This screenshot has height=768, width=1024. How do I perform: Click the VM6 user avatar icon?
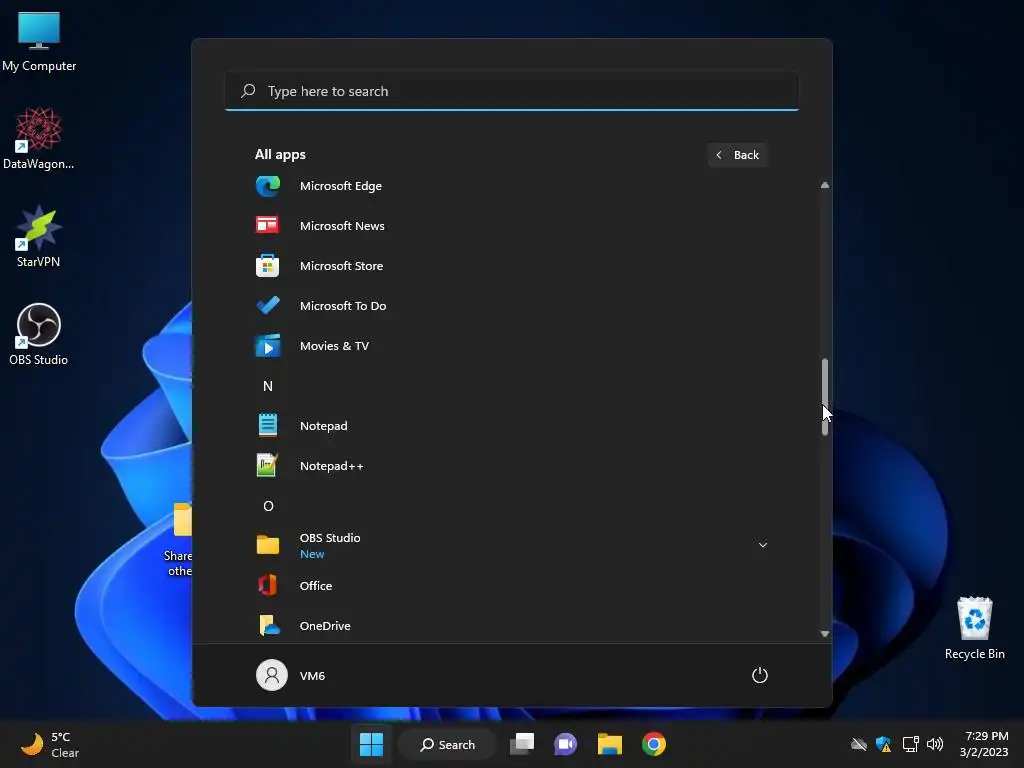click(272, 675)
